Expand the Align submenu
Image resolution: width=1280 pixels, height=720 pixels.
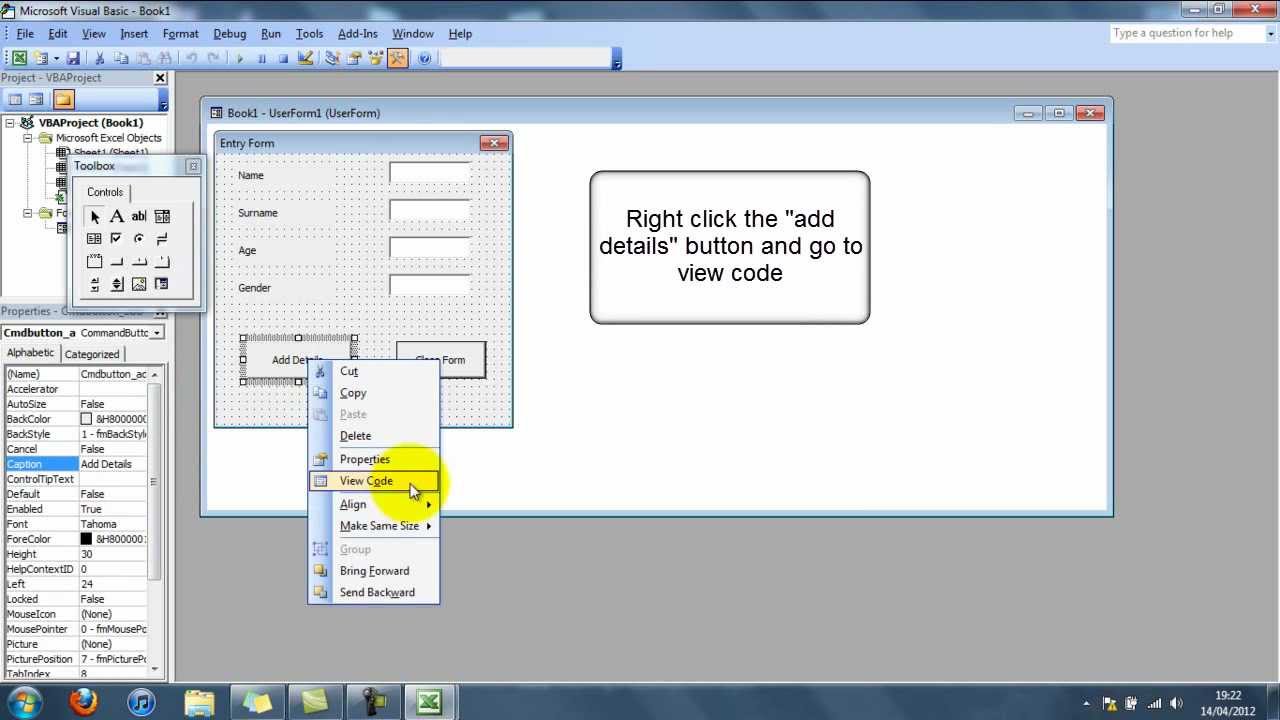[x=374, y=504]
